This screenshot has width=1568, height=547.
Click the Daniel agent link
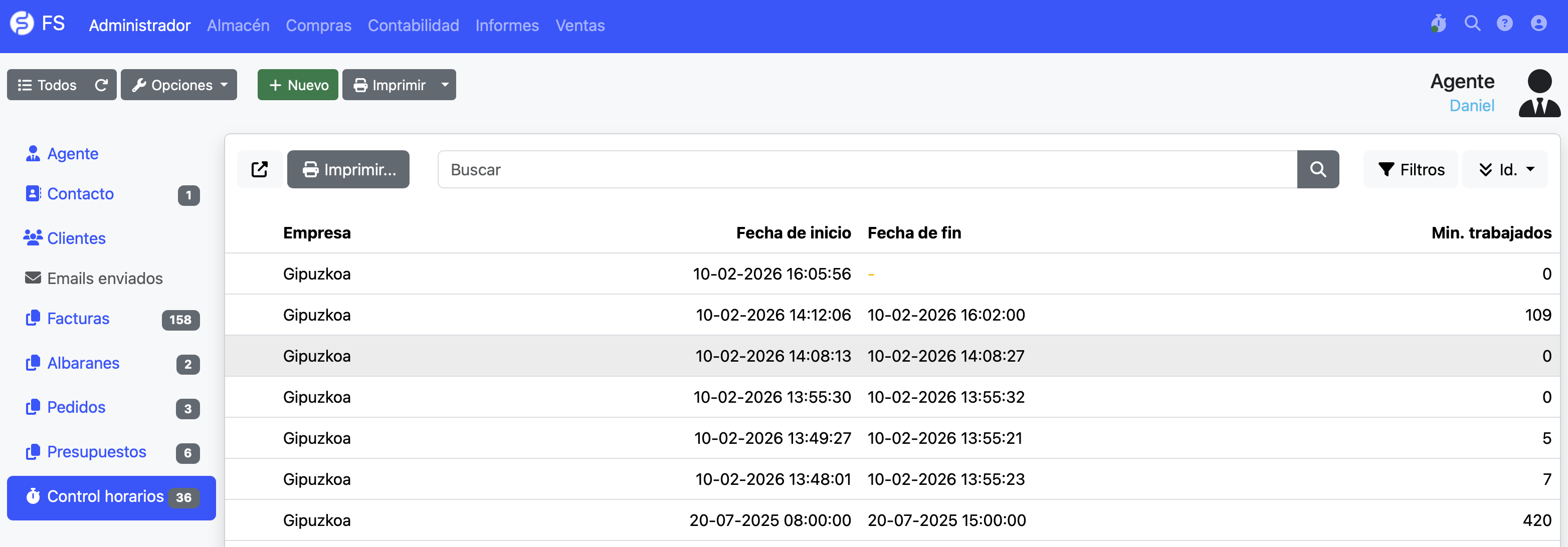pos(1471,106)
